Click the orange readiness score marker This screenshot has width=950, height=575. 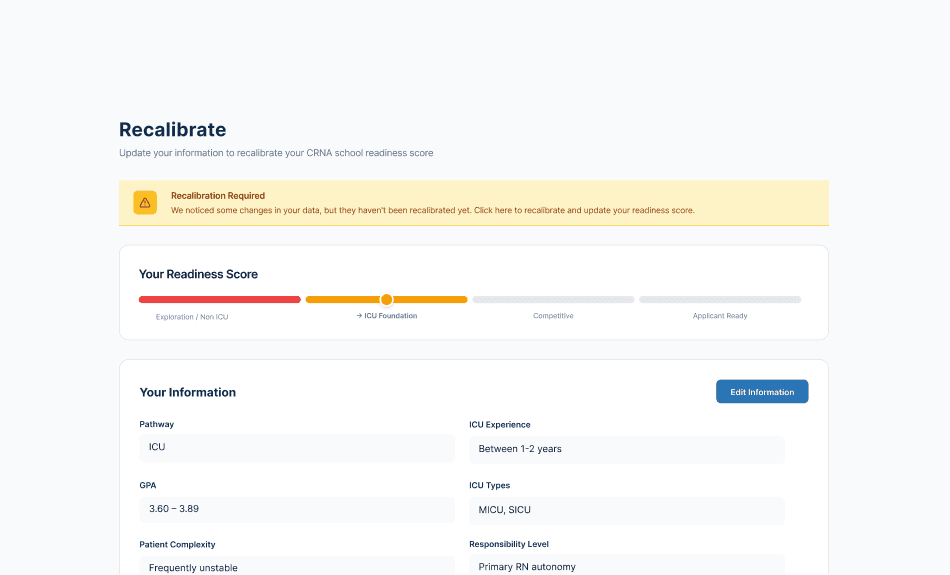[387, 299]
